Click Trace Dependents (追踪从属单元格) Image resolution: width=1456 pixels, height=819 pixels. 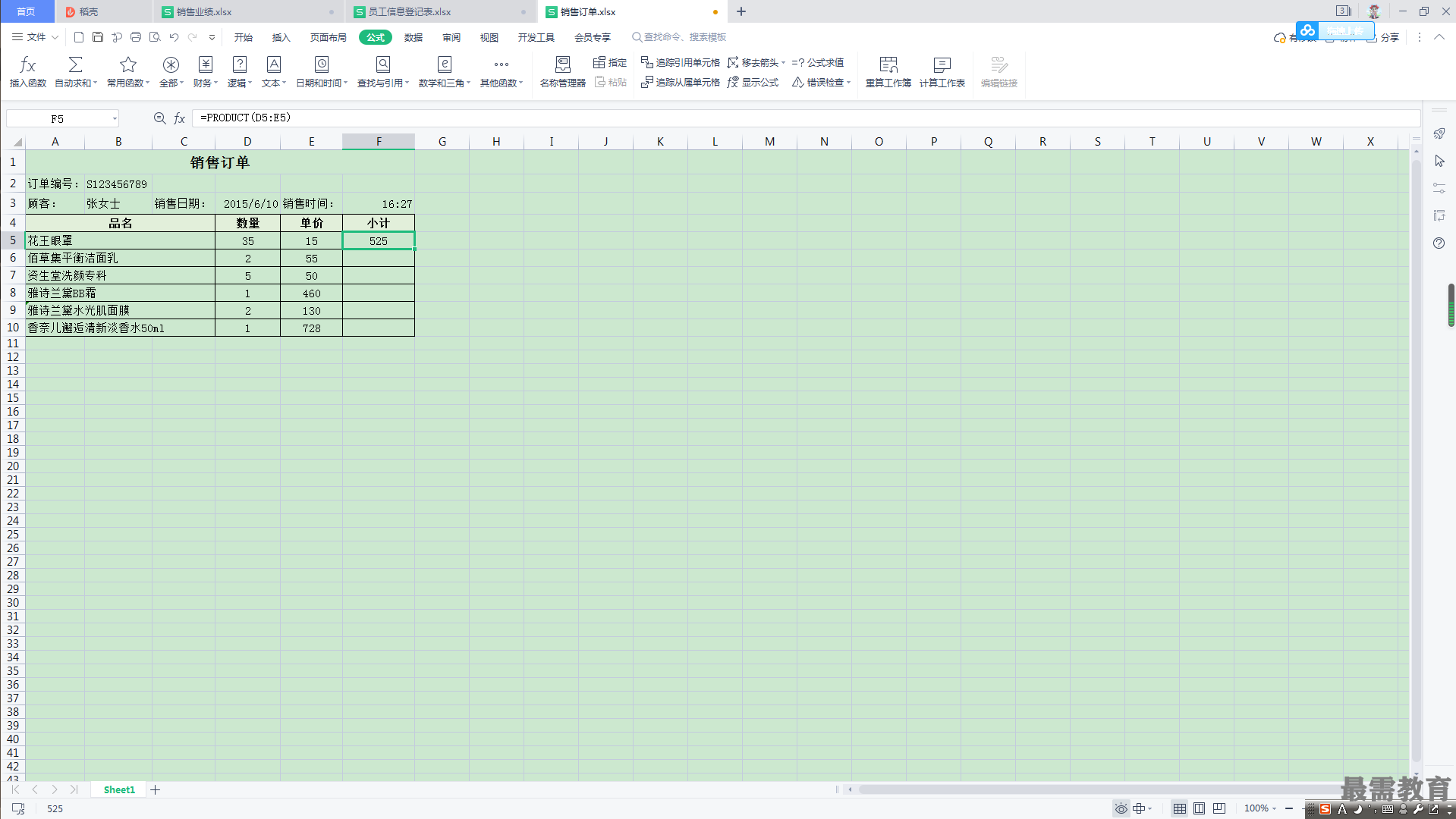click(681, 82)
